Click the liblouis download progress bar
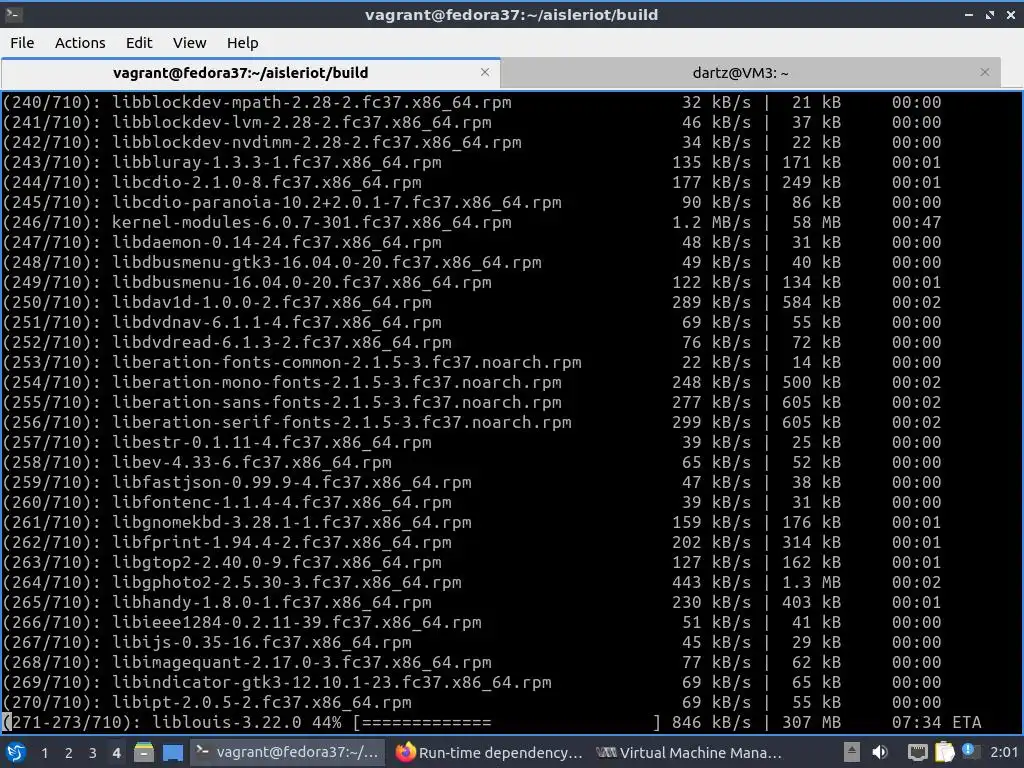 tap(507, 722)
